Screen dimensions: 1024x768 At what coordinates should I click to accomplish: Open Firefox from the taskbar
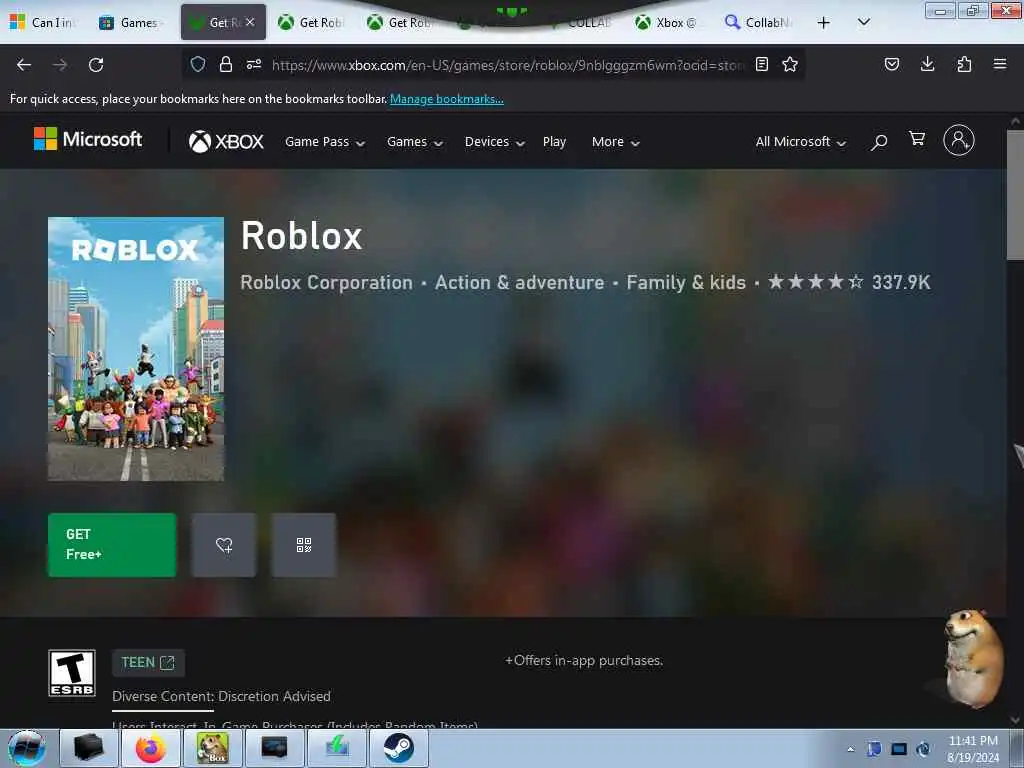(151, 748)
